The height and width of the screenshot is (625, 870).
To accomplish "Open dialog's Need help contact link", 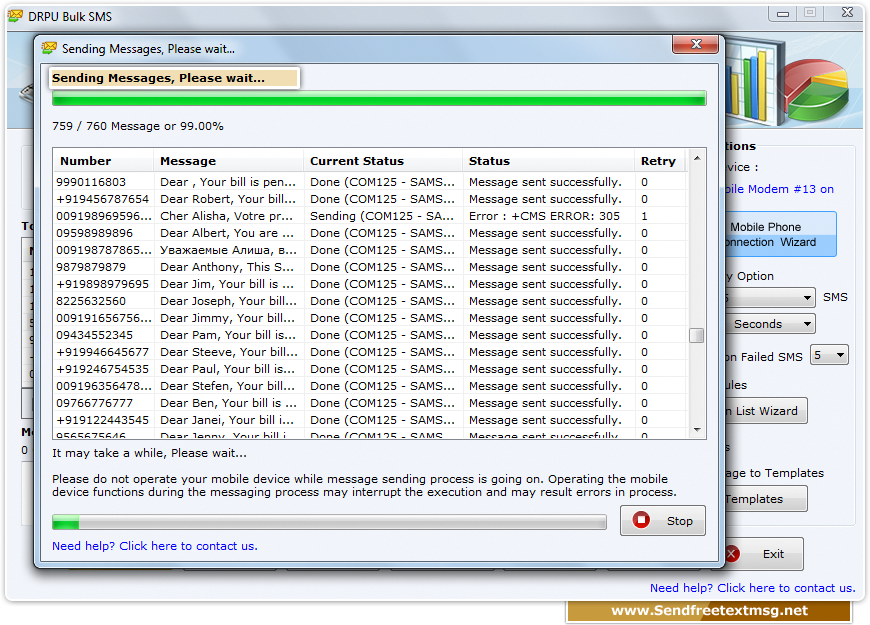I will [x=155, y=546].
